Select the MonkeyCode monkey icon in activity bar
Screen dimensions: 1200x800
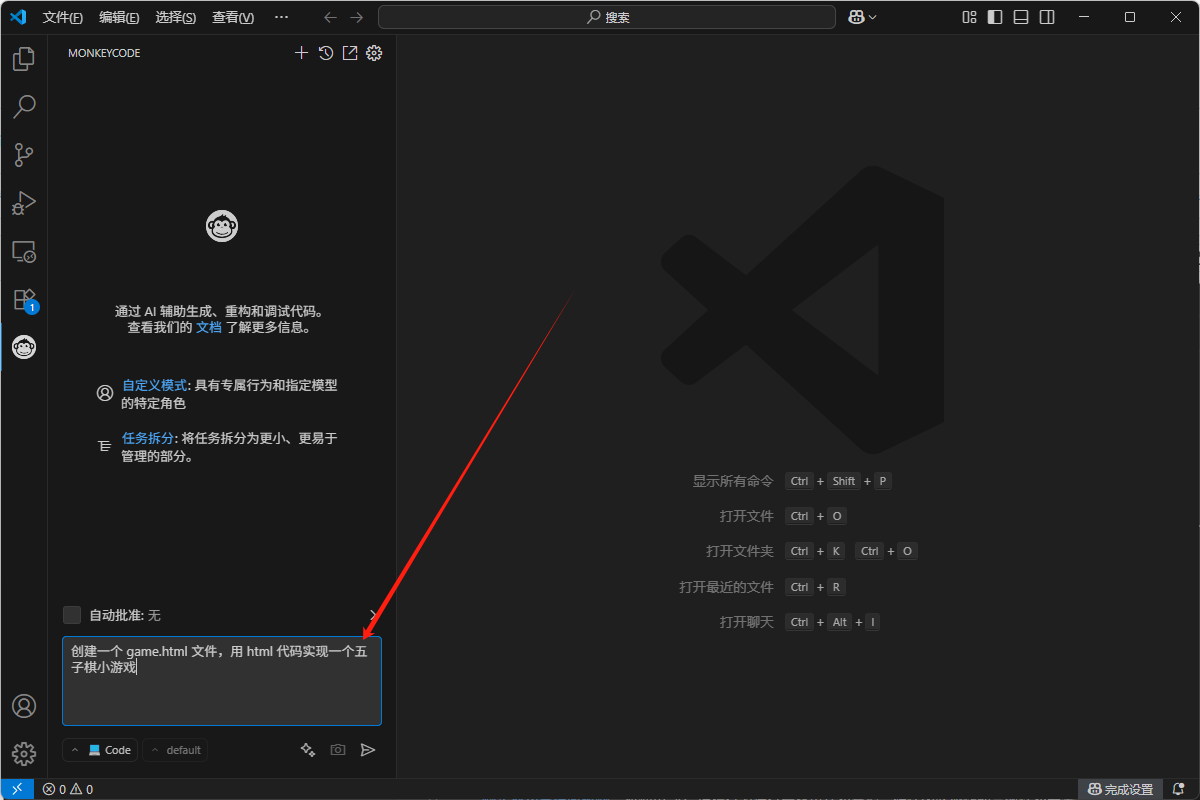(24, 348)
